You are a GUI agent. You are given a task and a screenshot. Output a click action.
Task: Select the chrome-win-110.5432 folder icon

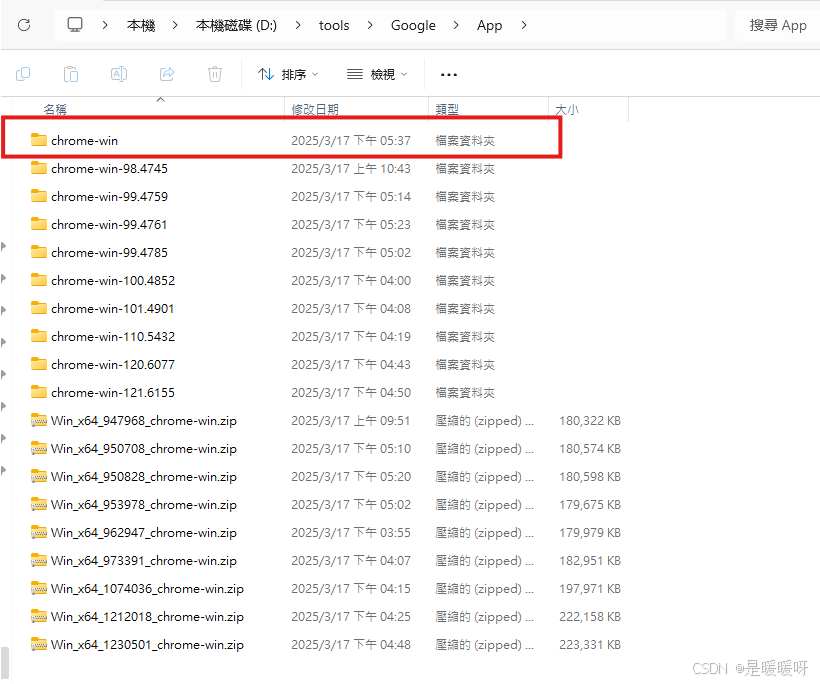(x=39, y=336)
